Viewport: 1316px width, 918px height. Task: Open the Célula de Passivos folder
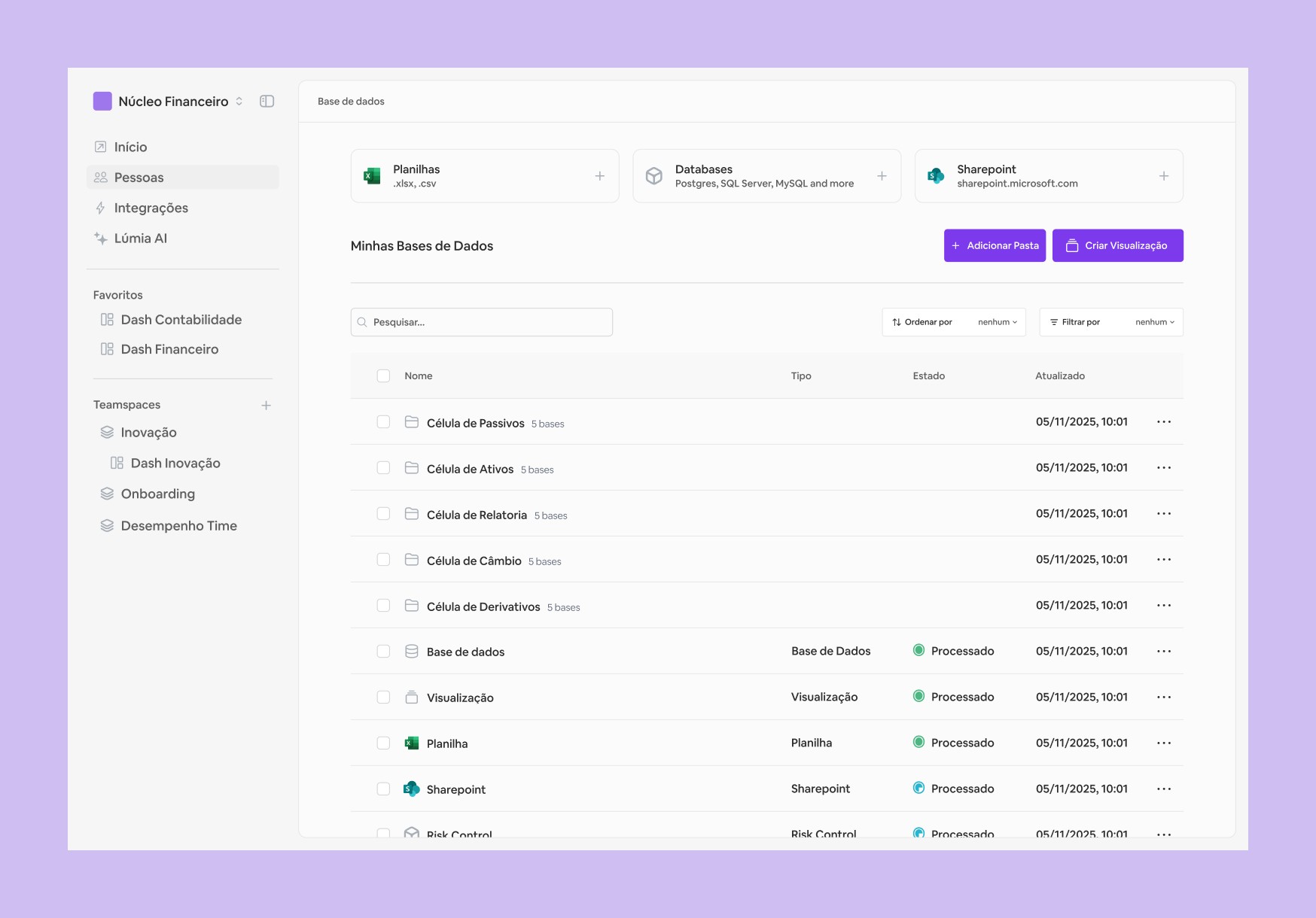(475, 423)
